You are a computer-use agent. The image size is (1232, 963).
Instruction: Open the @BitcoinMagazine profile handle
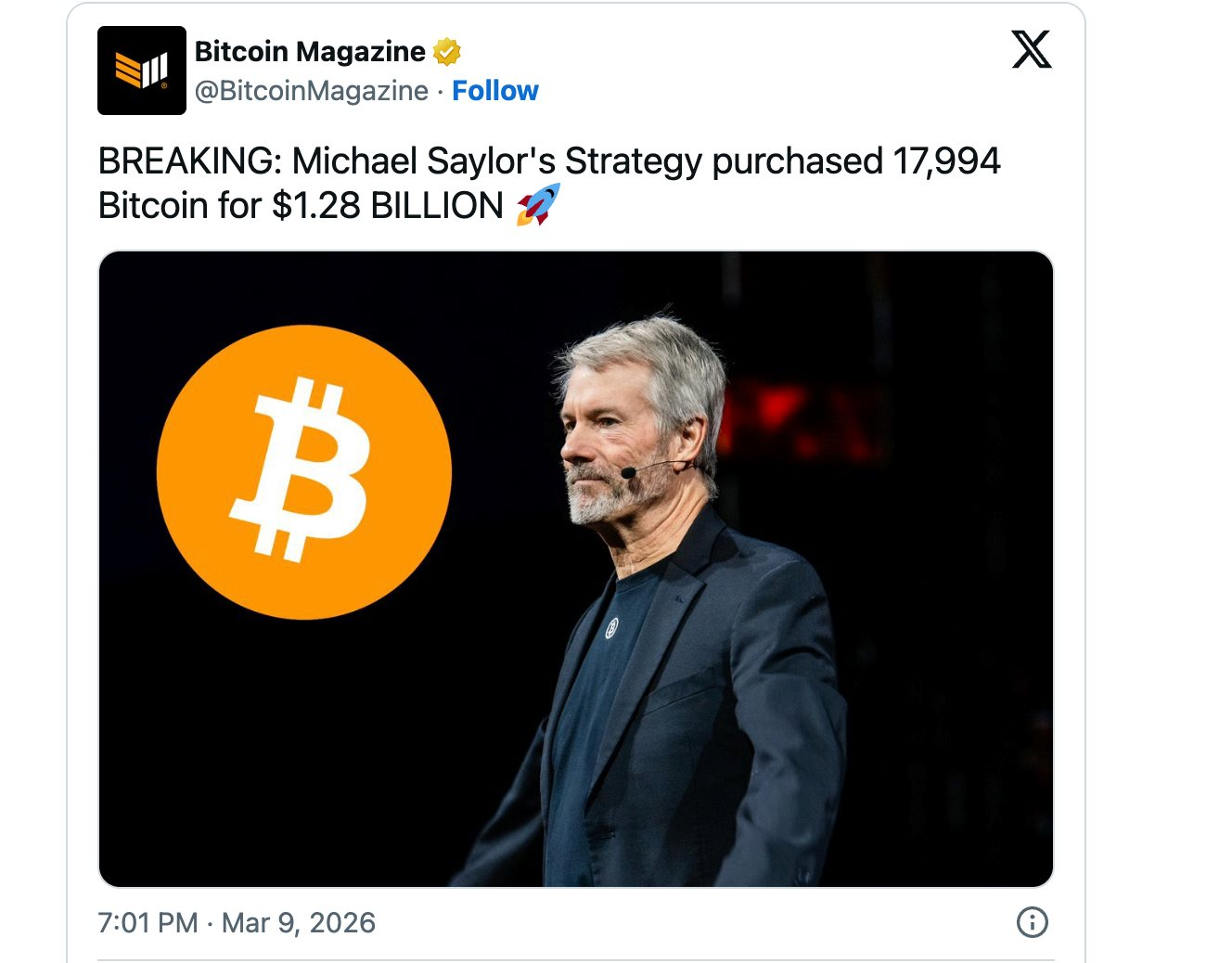coord(306,91)
